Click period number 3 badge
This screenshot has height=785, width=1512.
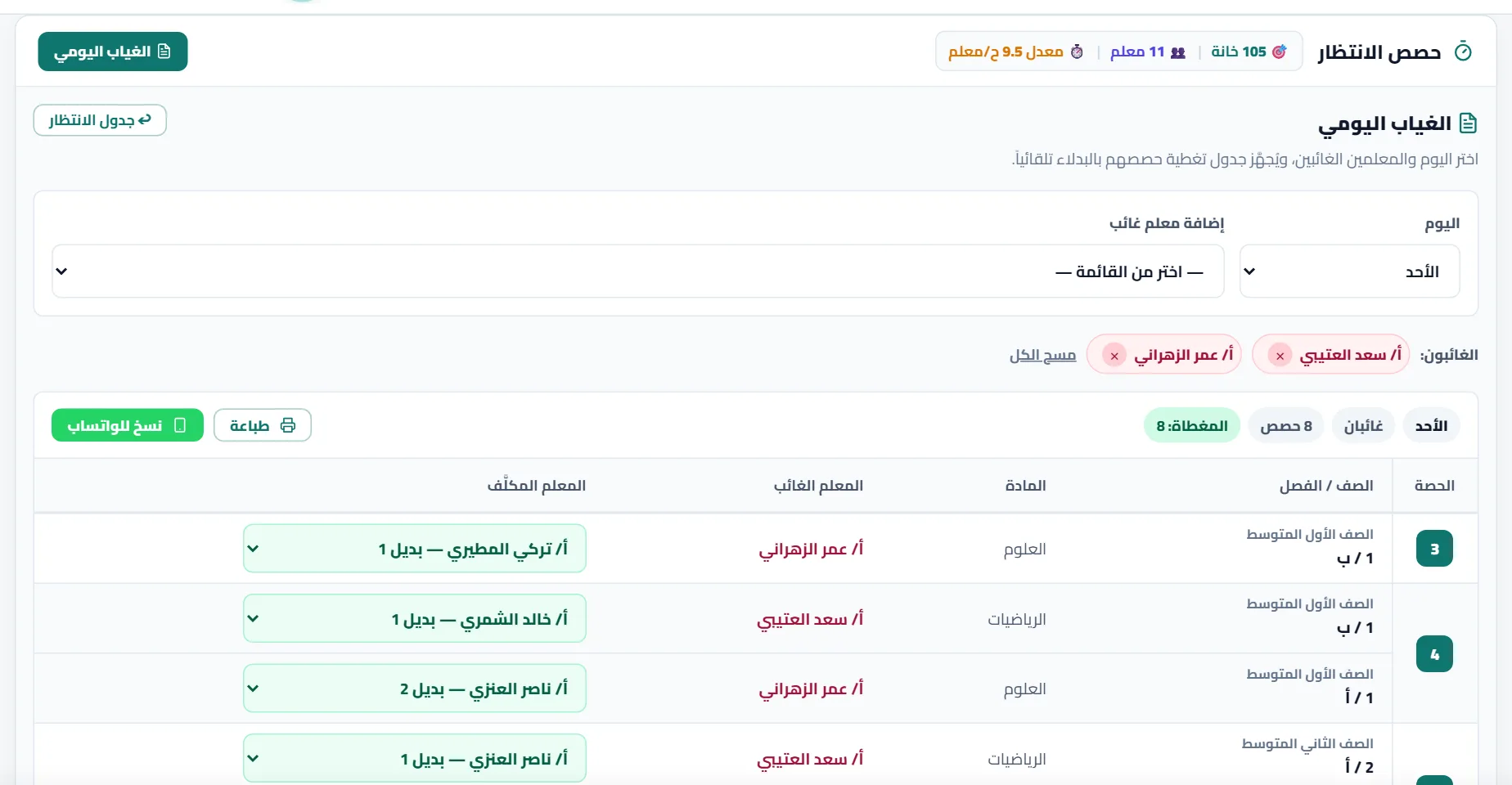pos(1434,549)
